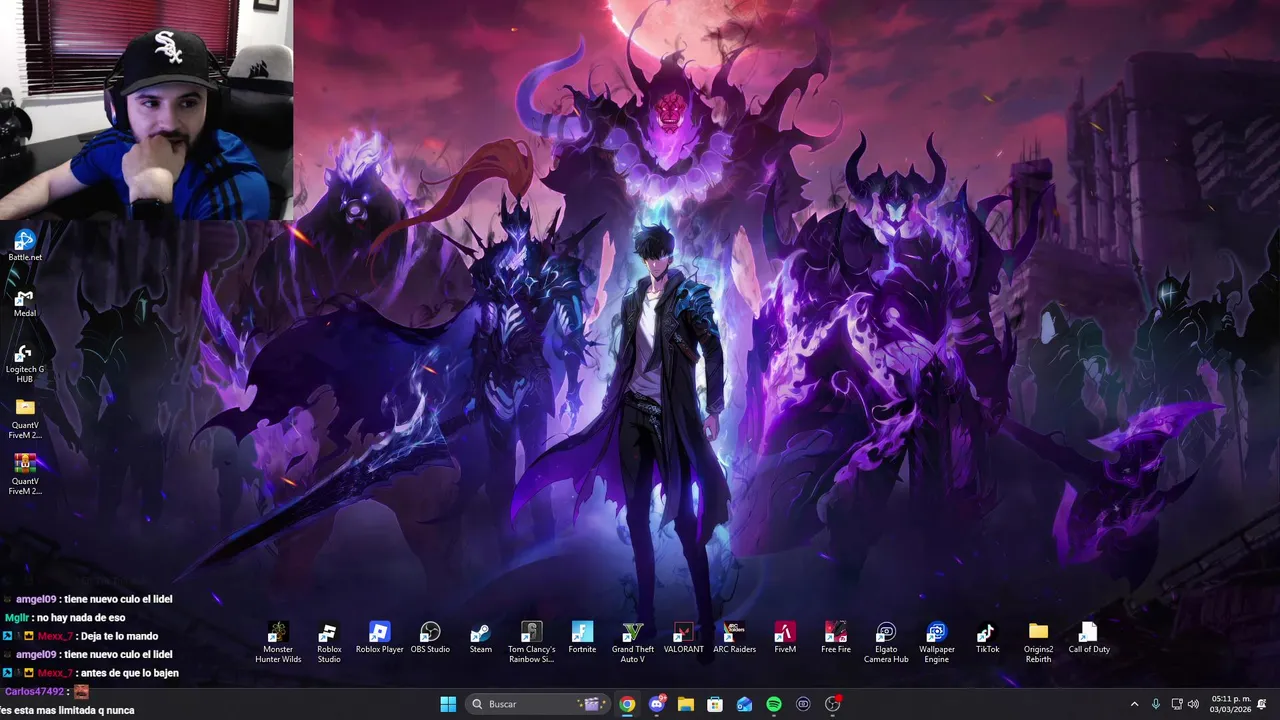This screenshot has width=1280, height=720.
Task: Click the webcam overlay thumbnail
Action: point(146,110)
